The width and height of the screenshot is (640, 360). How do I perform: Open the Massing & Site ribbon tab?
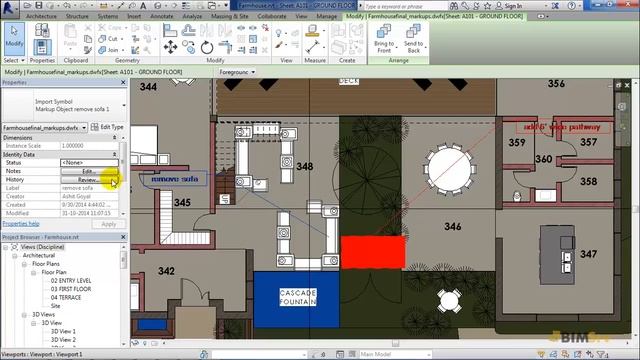click(230, 16)
